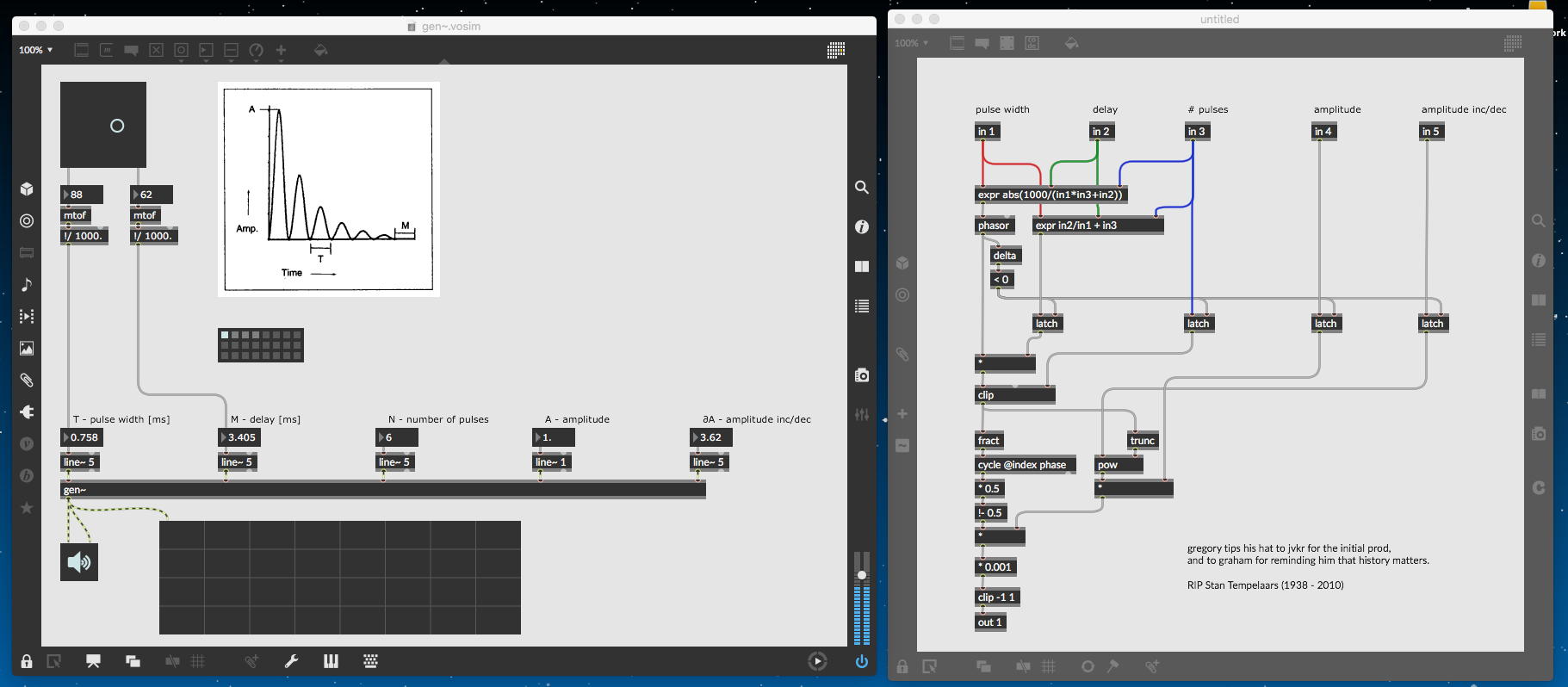Click the pulse width number box showing 0.758
The height and width of the screenshot is (687, 1568).
pos(82,437)
